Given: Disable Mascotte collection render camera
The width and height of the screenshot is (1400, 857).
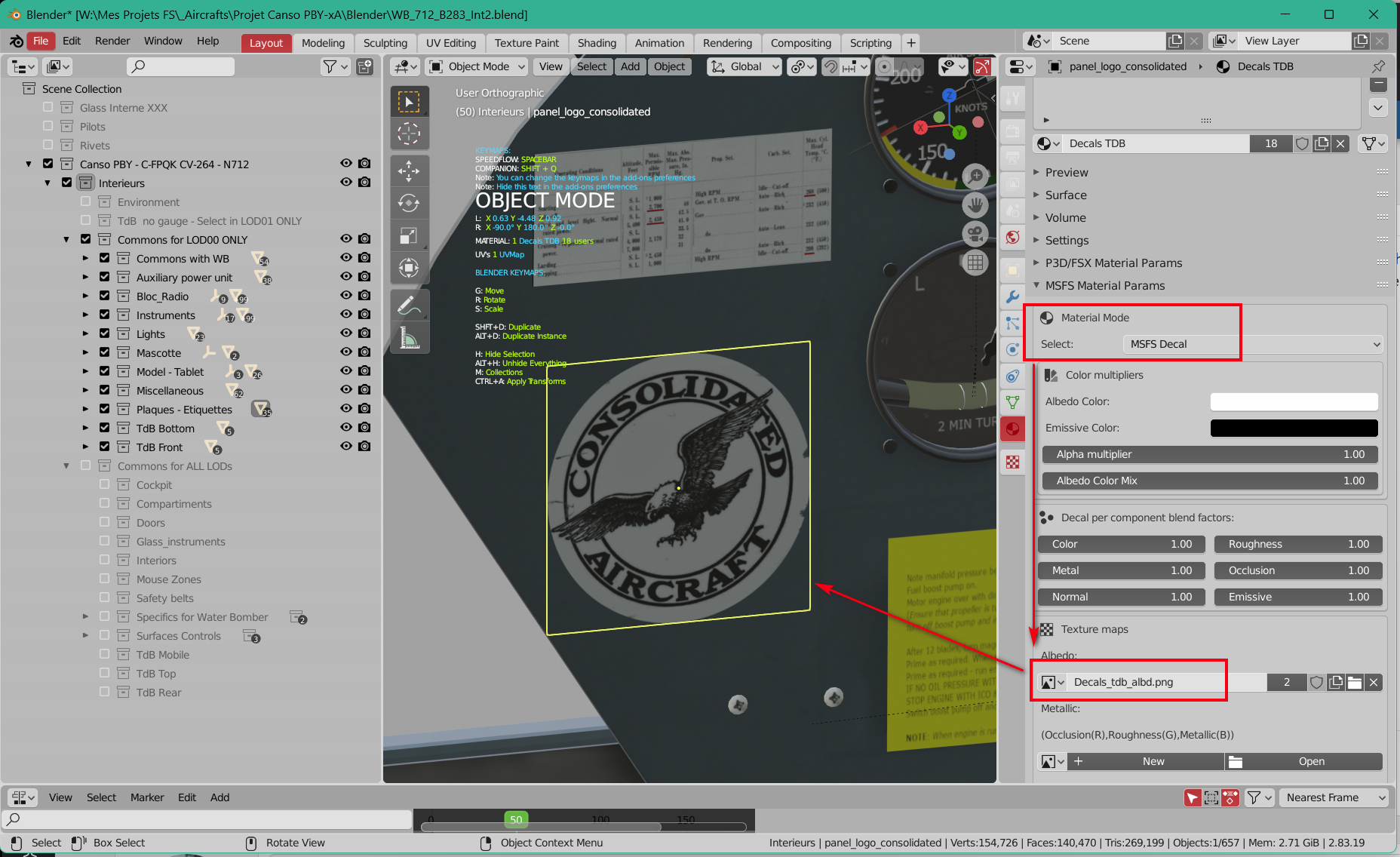Looking at the screenshot, I should (365, 352).
